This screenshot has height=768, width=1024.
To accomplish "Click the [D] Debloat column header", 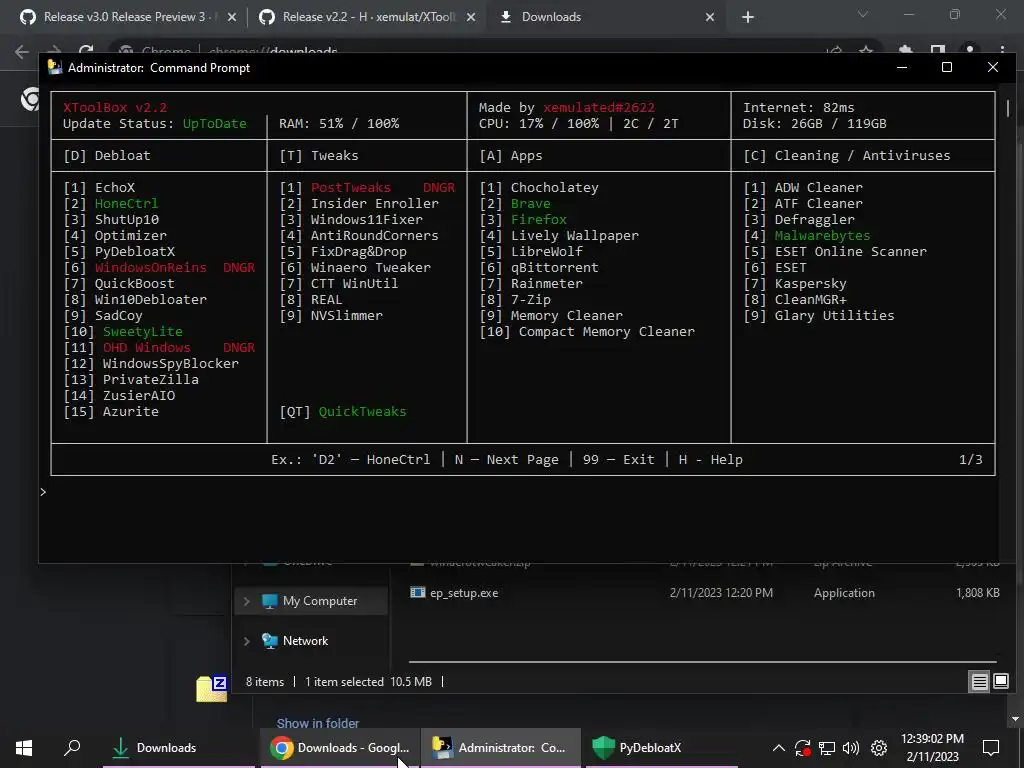I will click(107, 155).
